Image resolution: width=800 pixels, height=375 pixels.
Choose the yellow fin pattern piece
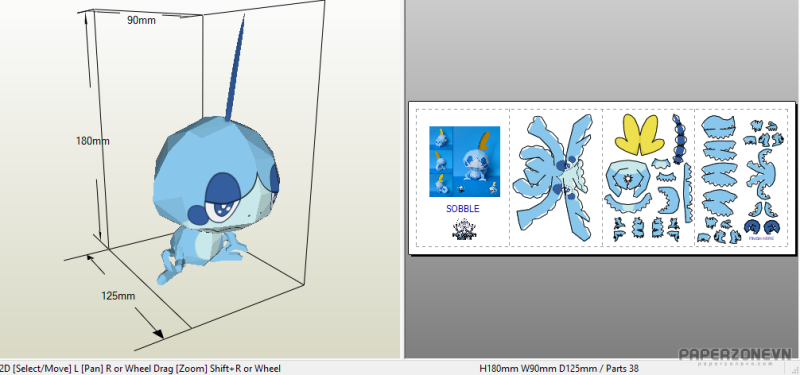639,135
